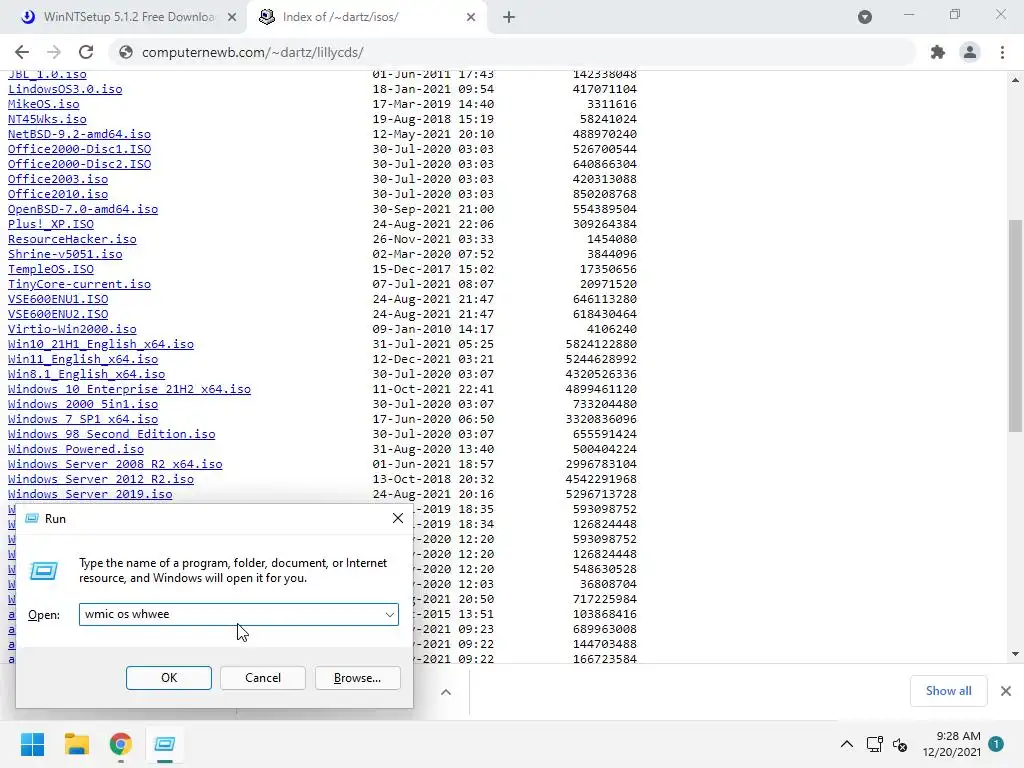This screenshot has width=1024, height=768.
Task: Open the Win8.1_English_x64.iso link
Action: pos(86,374)
